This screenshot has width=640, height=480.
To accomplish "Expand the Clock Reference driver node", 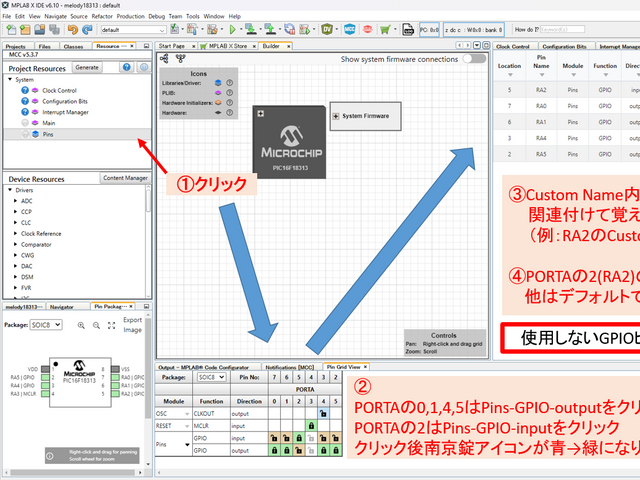I will 16,233.
